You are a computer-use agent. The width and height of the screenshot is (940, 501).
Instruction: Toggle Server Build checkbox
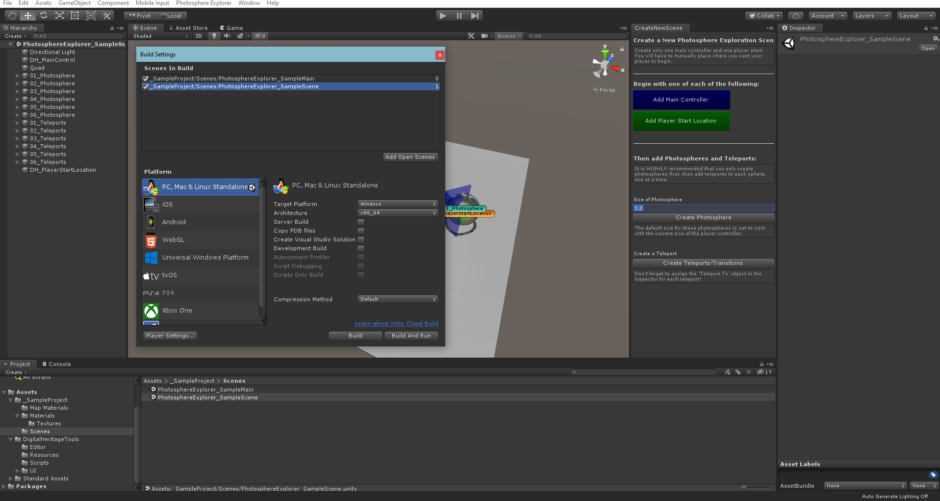(361, 221)
